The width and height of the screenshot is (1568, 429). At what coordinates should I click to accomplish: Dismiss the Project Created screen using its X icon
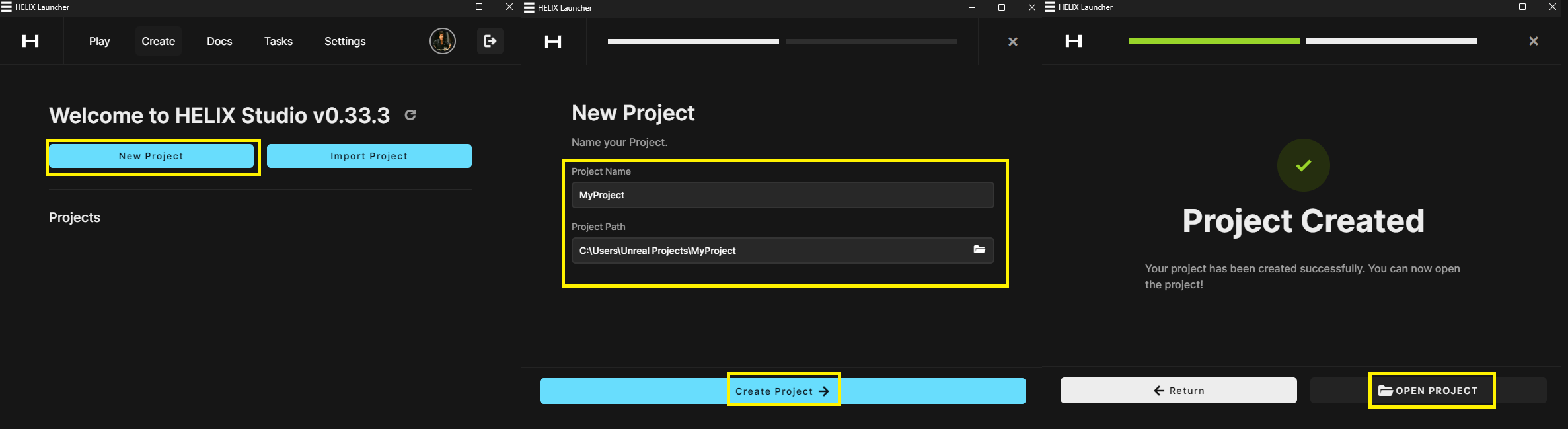(1534, 41)
